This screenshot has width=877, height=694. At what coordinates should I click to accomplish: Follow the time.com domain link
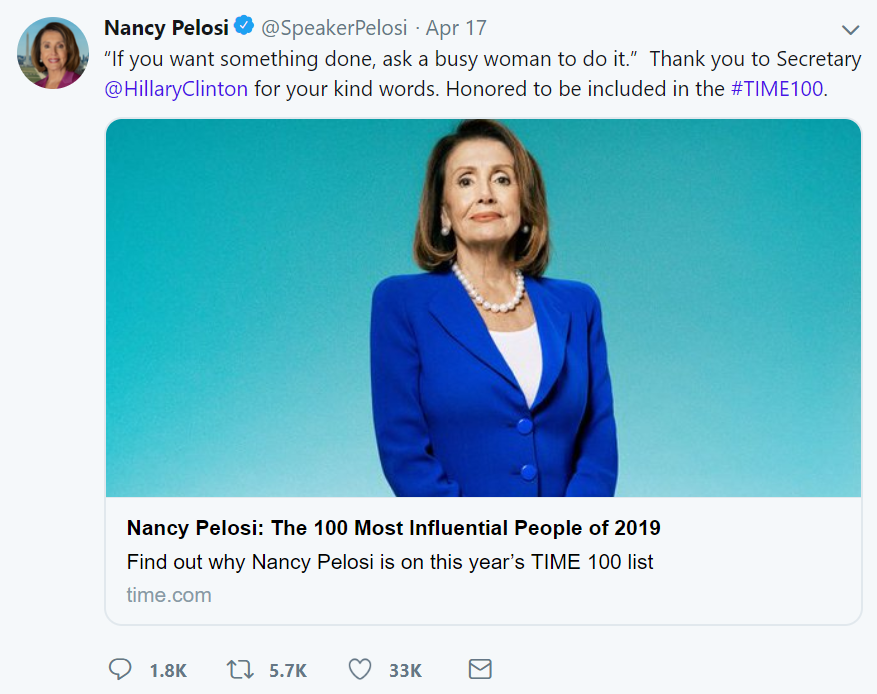[169, 595]
